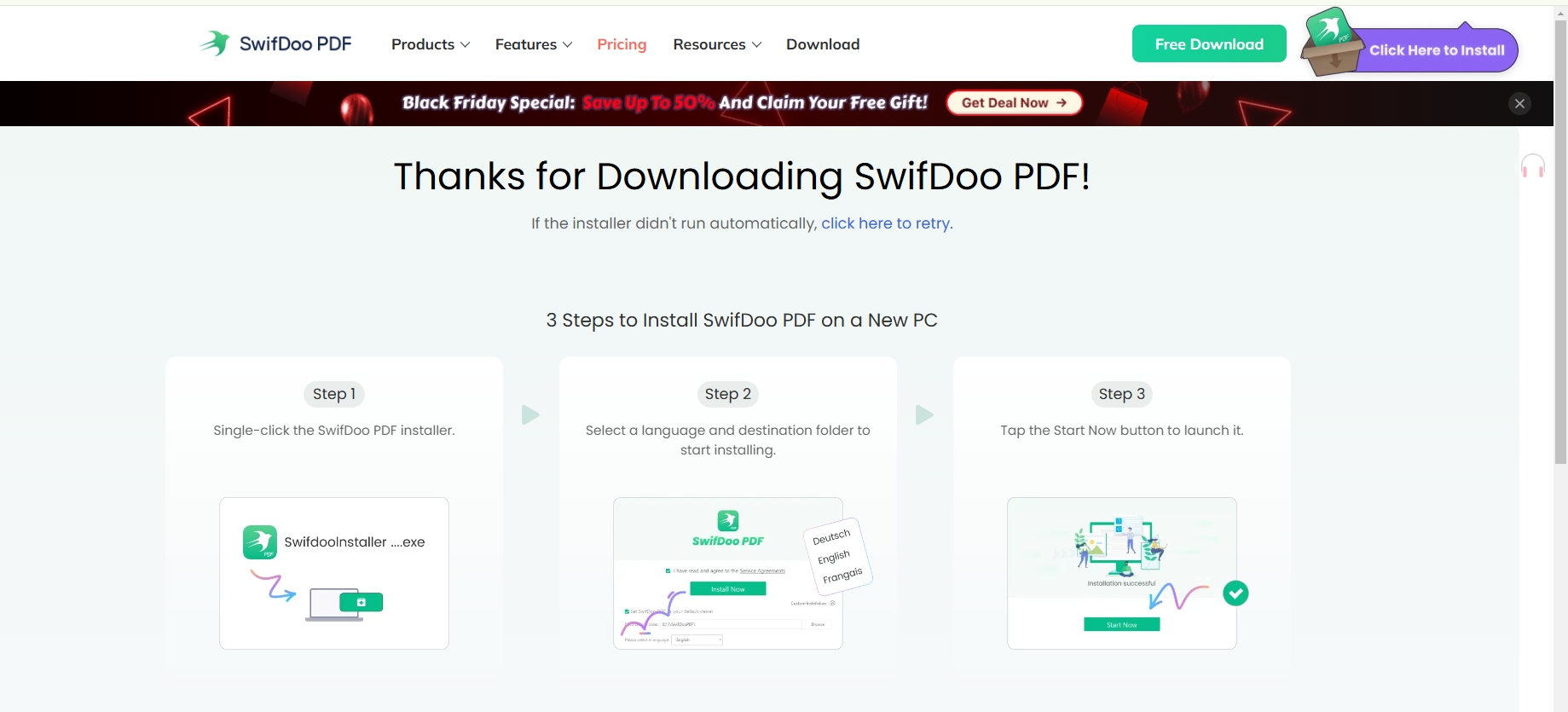The image size is (1568, 712).
Task: Click the arrow between Step 1 and Step 2
Action: tap(530, 415)
